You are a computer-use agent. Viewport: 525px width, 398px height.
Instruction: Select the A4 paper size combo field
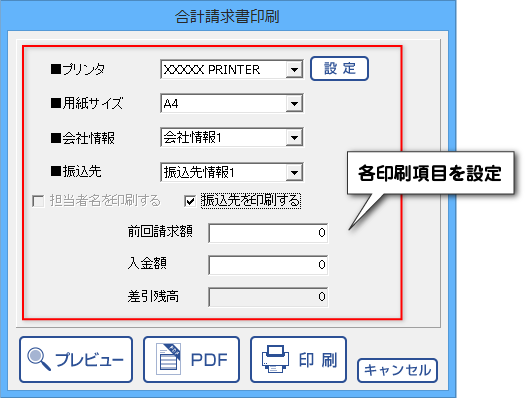(x=232, y=103)
